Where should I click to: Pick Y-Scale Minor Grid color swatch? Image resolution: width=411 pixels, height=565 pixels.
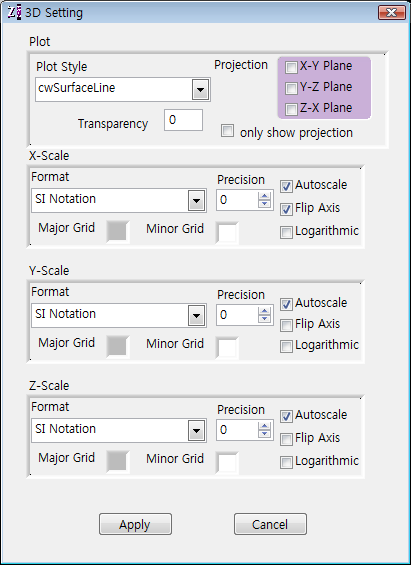pyautogui.click(x=227, y=348)
